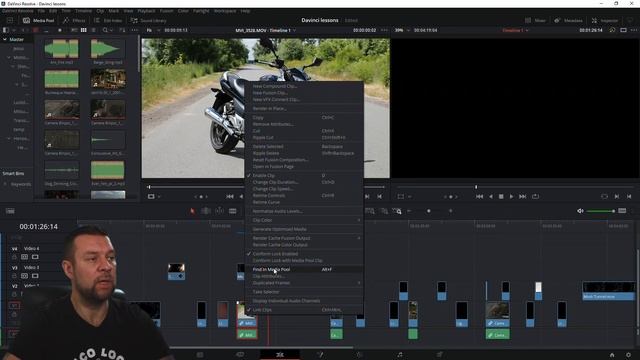
Task: Open project manager home icon
Action: [612, 355]
